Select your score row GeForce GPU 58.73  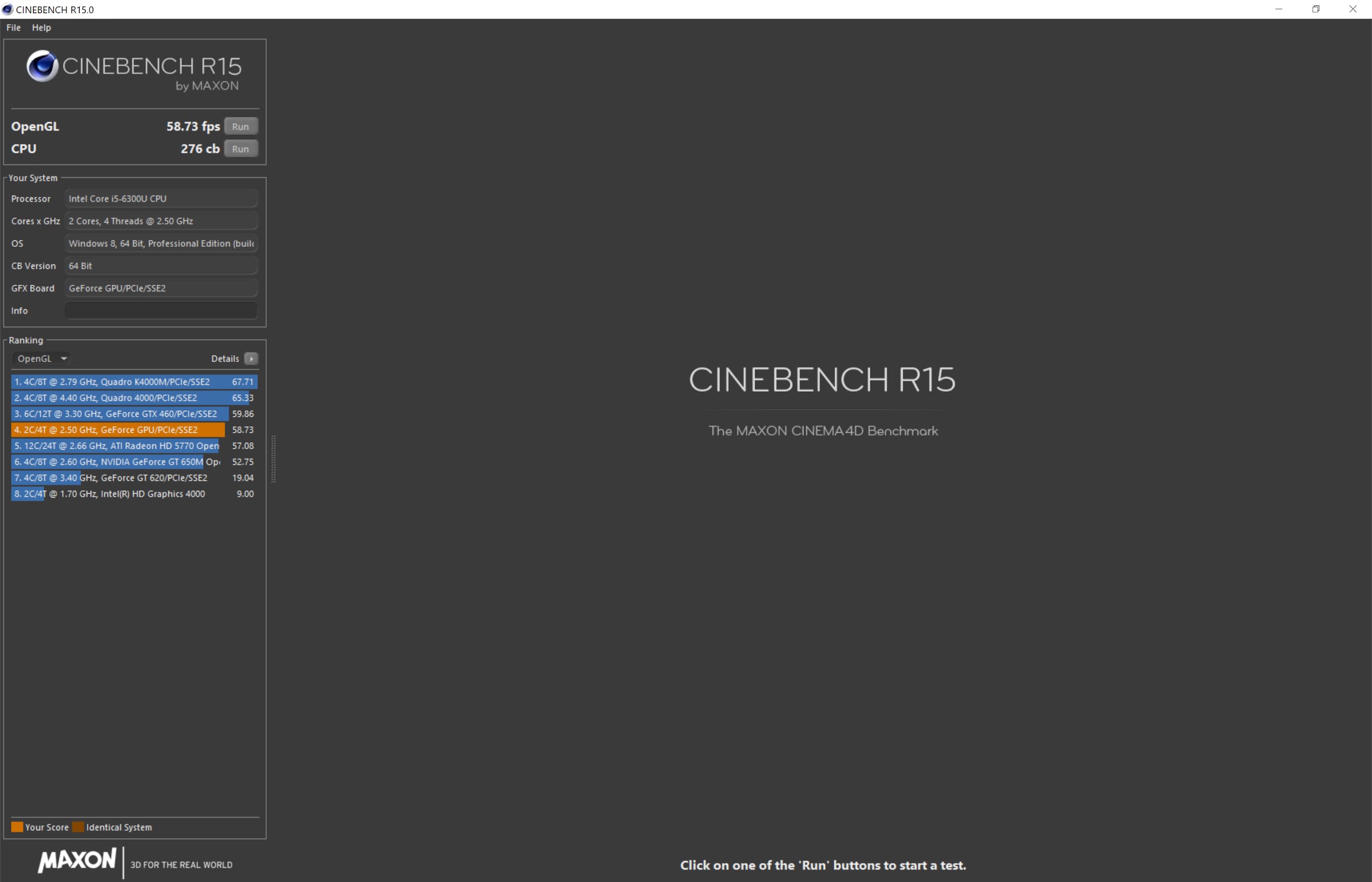point(134,430)
